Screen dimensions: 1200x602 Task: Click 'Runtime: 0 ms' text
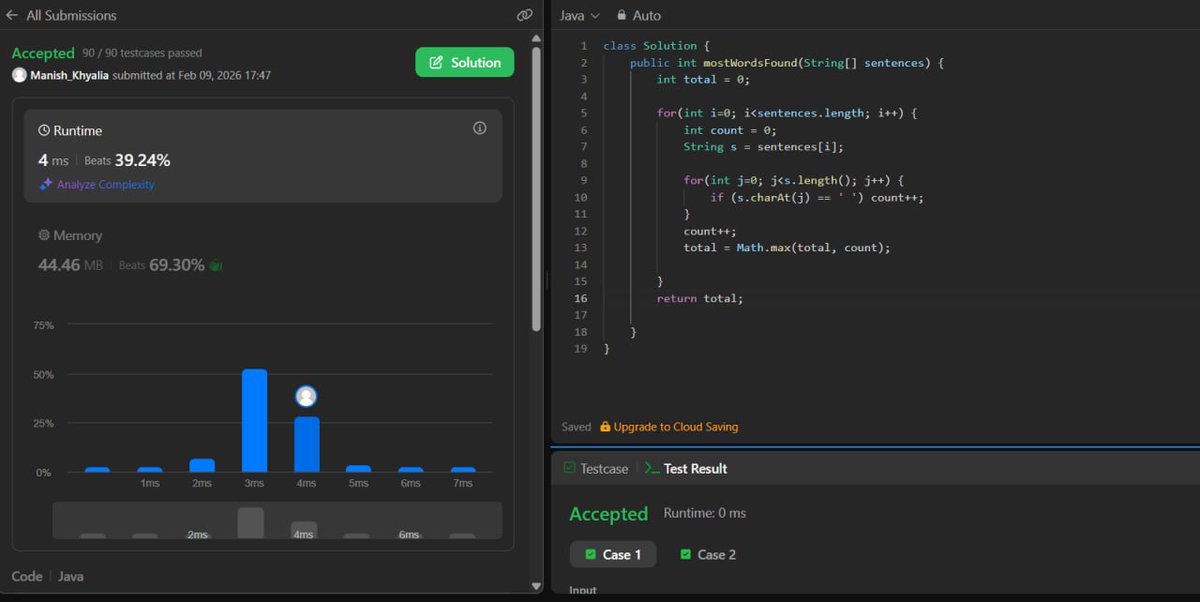pyautogui.click(x=705, y=513)
